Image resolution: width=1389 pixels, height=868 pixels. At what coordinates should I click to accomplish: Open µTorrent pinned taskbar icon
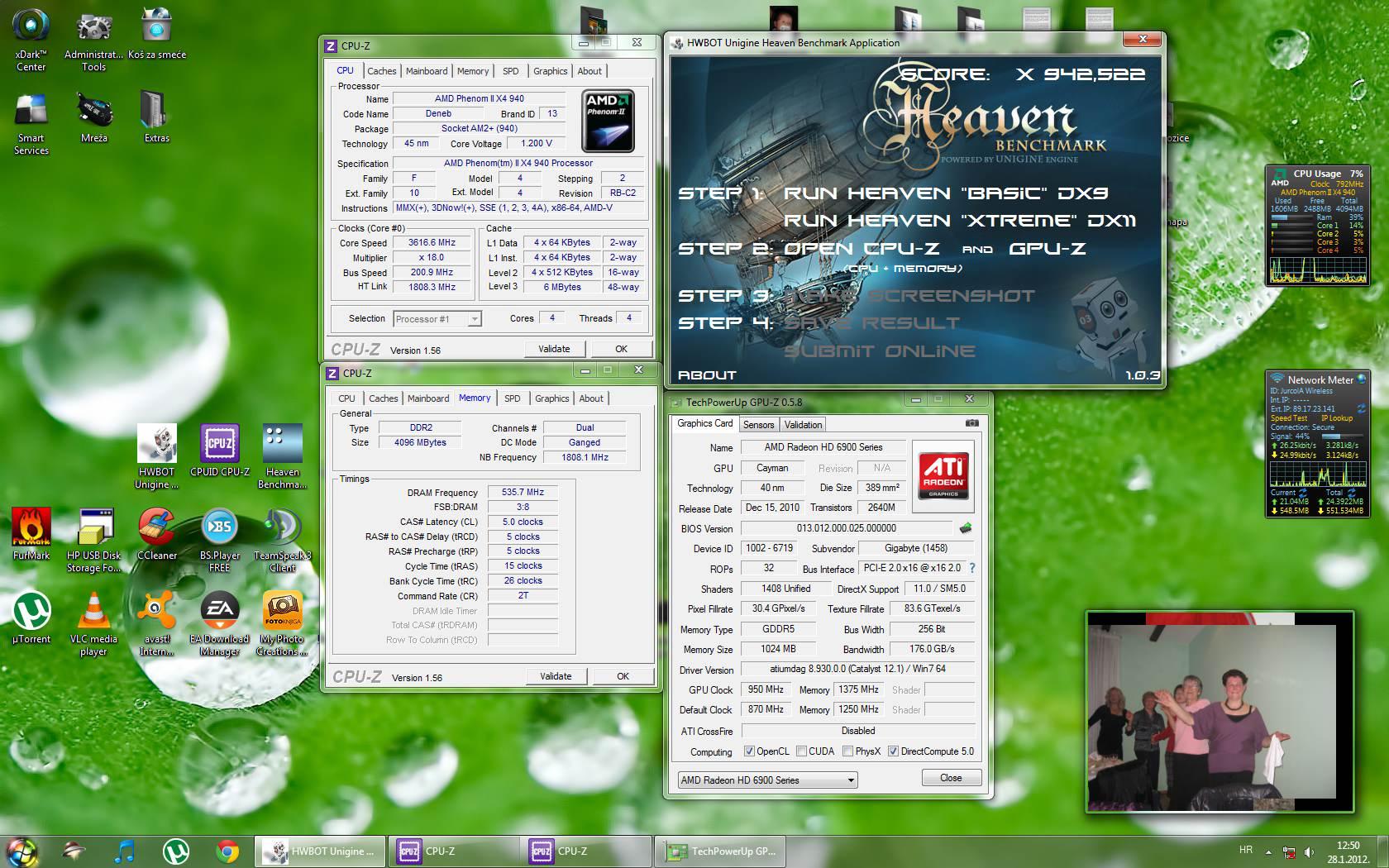(x=175, y=851)
